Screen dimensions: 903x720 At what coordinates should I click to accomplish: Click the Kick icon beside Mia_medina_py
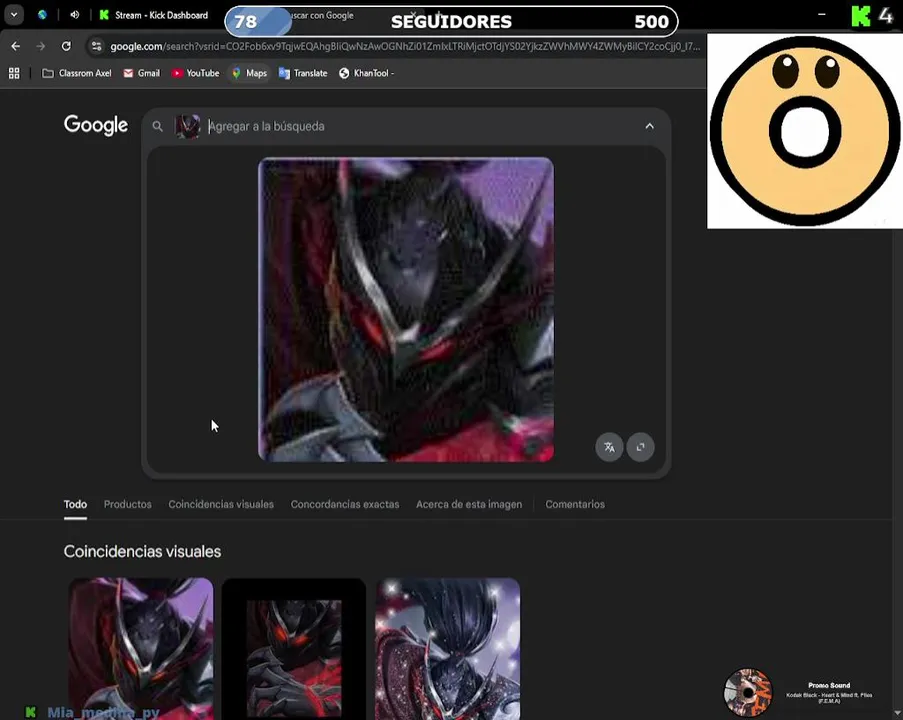pyautogui.click(x=31, y=713)
